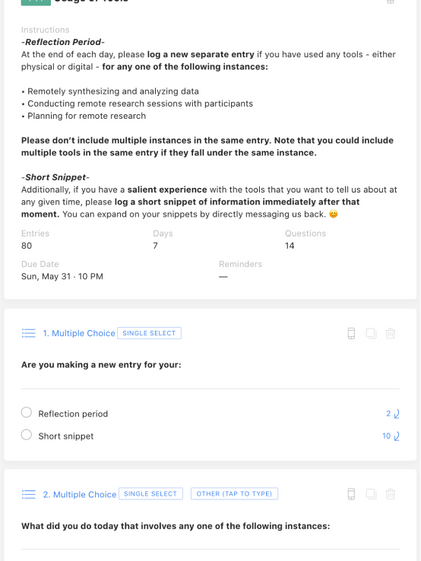The height and width of the screenshot is (561, 421).
Task: Click the SINGLE SELECT tag on question 1
Action: click(x=149, y=333)
